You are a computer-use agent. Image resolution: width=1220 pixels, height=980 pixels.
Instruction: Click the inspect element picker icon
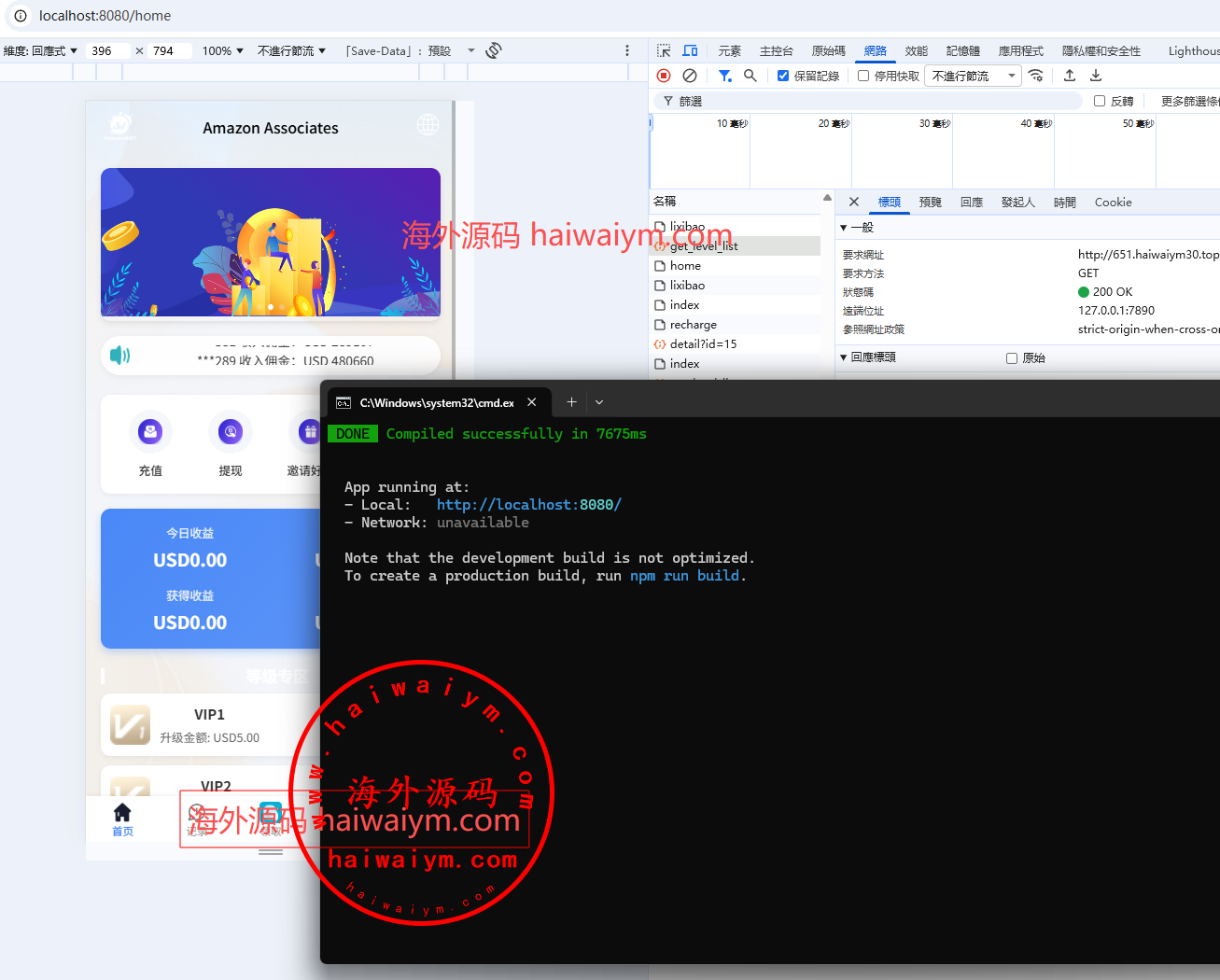pyautogui.click(x=664, y=50)
